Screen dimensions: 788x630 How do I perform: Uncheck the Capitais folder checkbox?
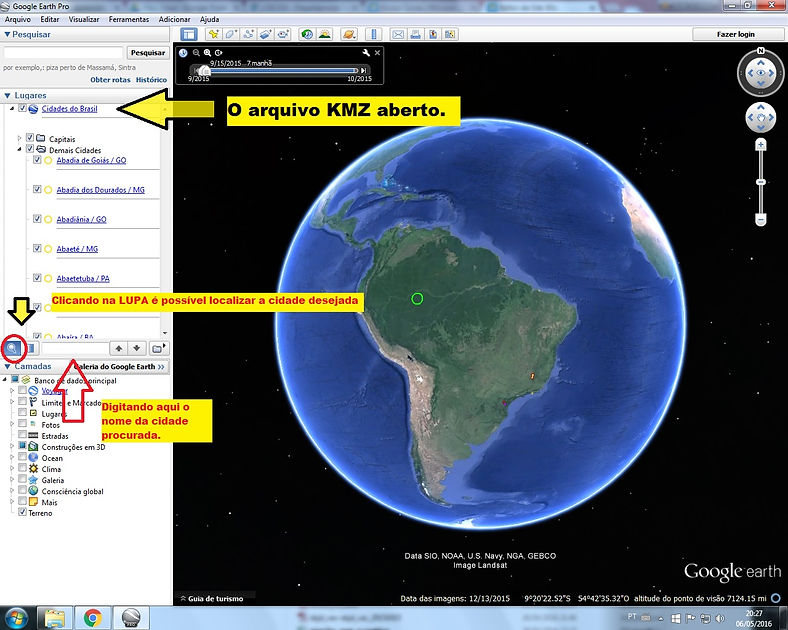click(x=30, y=138)
